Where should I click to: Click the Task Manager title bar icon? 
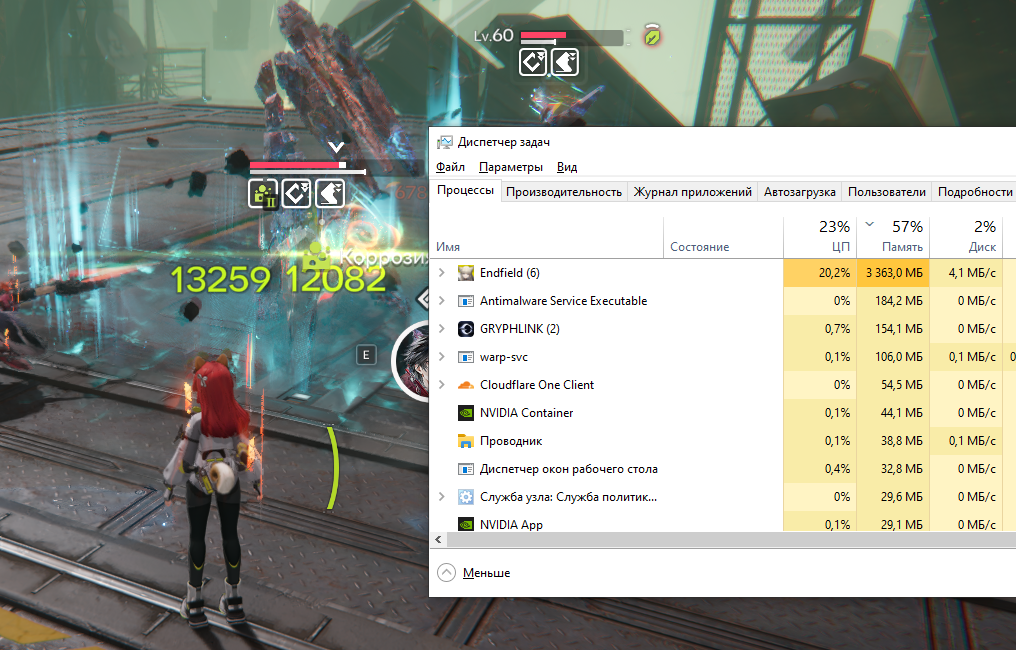point(444,142)
